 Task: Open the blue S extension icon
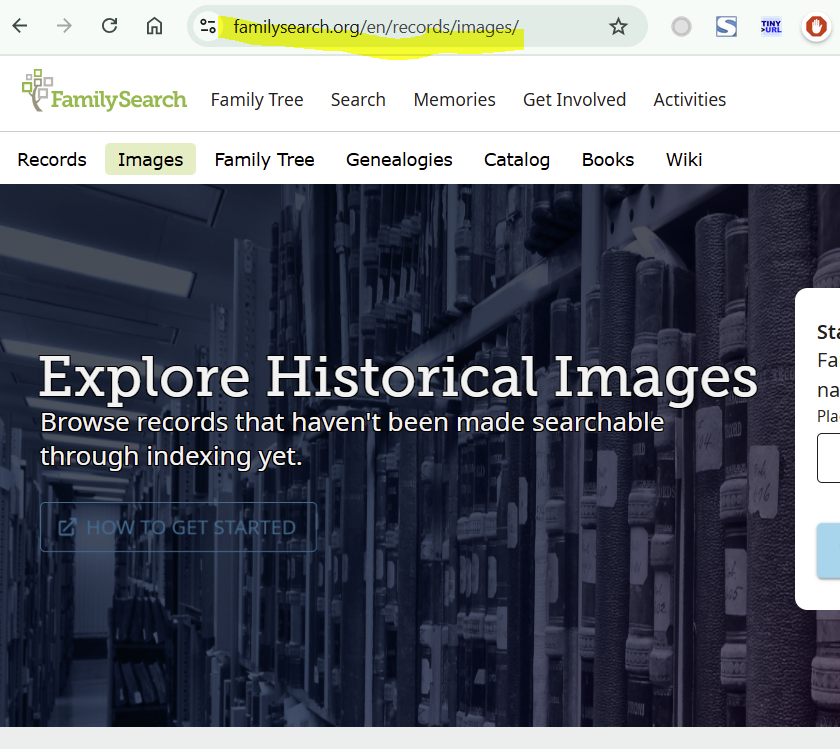pos(726,26)
